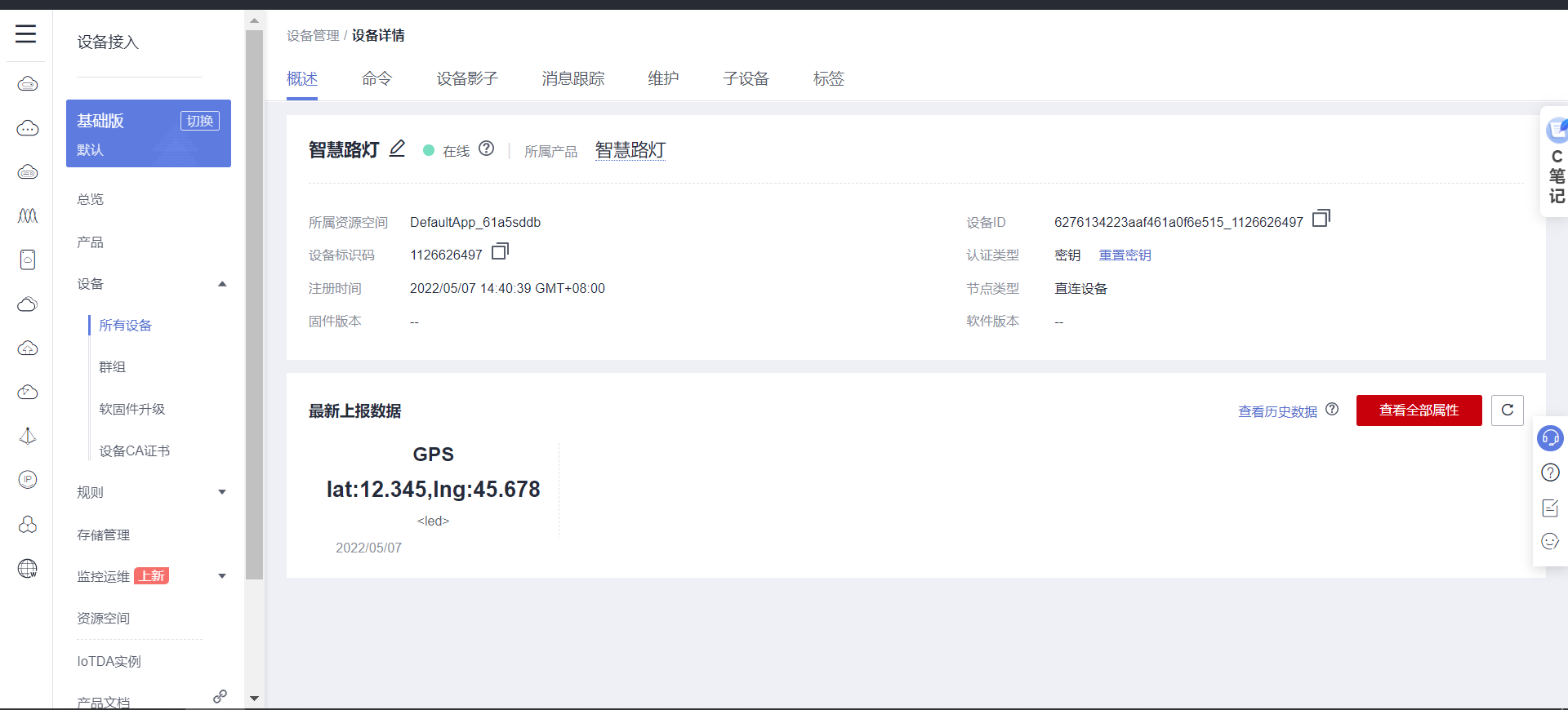1568x710 pixels.
Task: Click the question mark help icon on right edge
Action: [x=1550, y=473]
